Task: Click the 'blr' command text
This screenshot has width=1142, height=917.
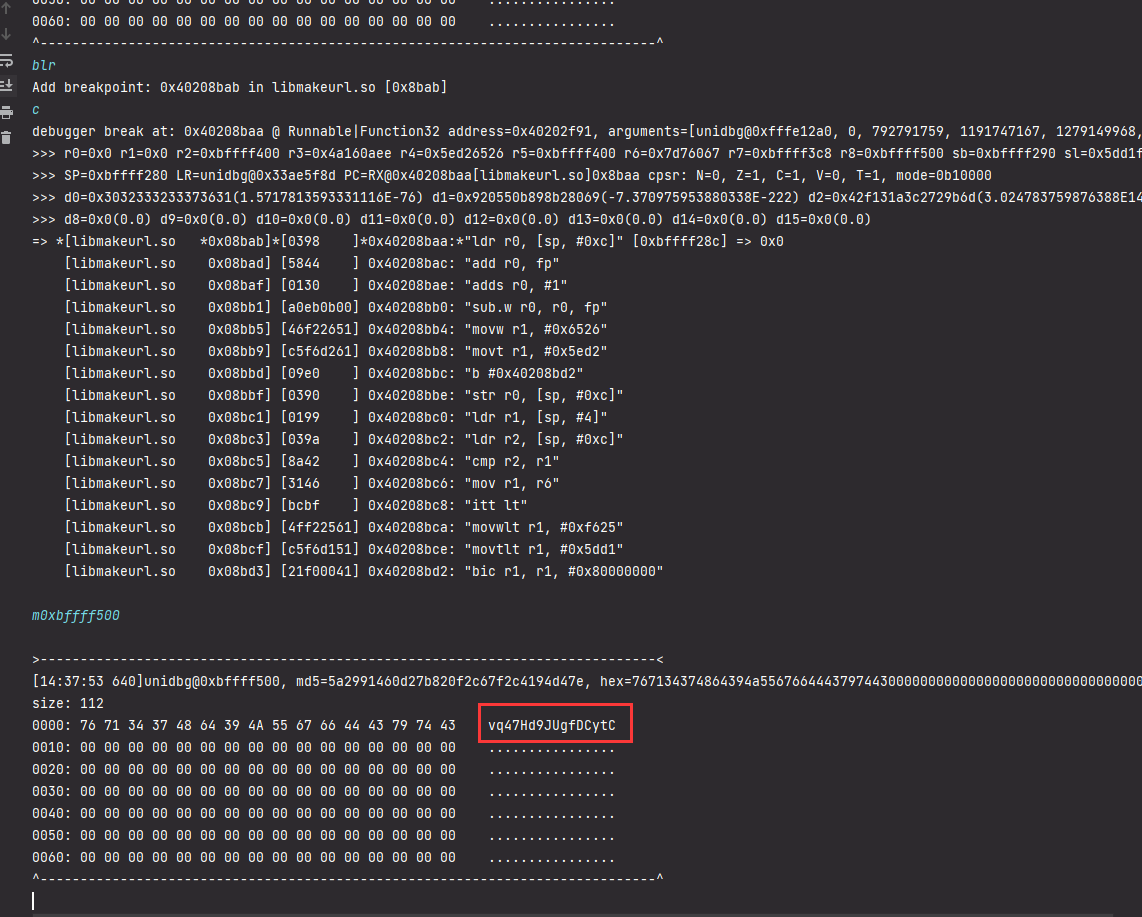Action: tap(44, 66)
